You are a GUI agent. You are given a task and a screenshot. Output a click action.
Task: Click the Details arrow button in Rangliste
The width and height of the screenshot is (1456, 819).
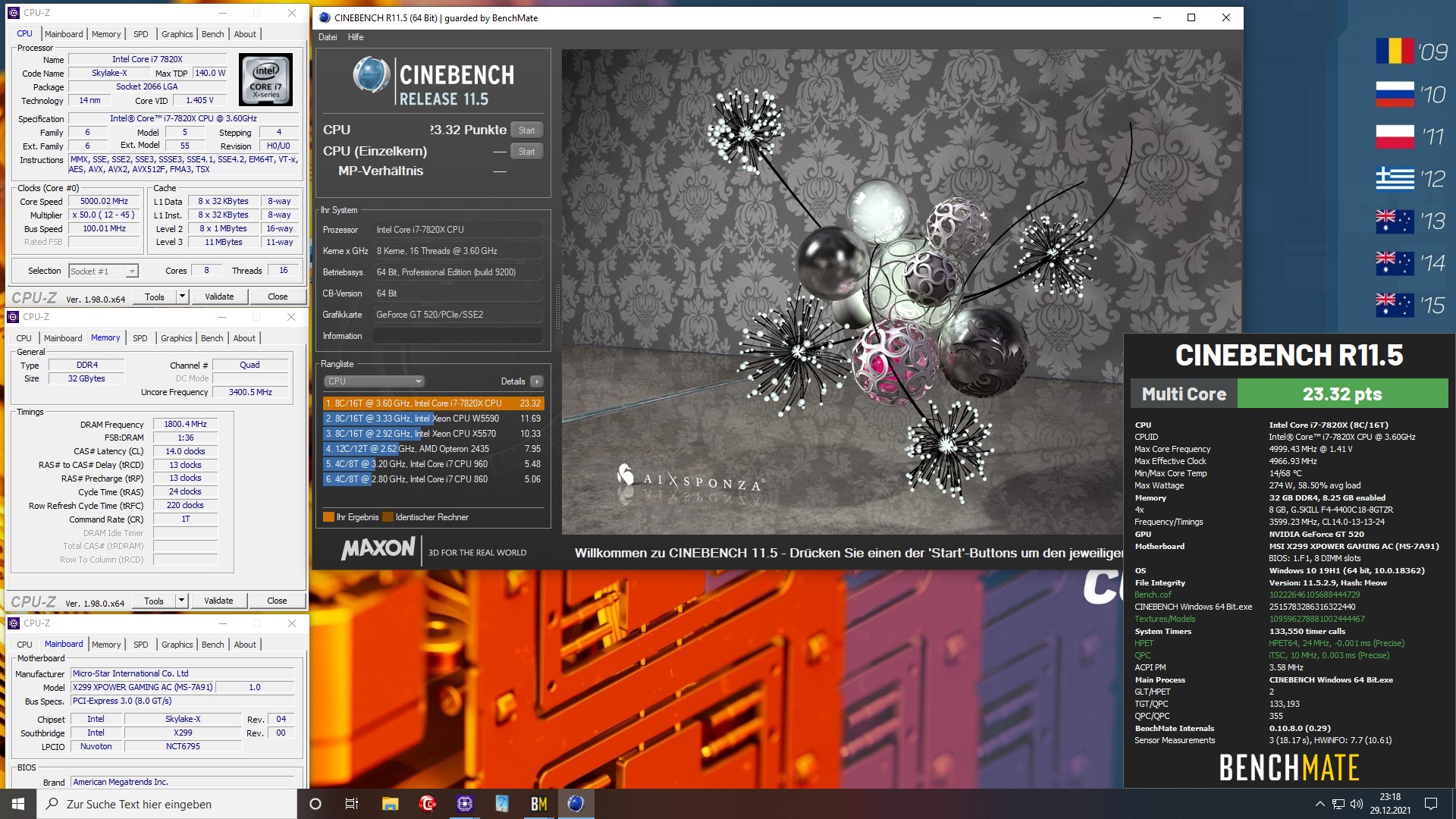click(537, 381)
